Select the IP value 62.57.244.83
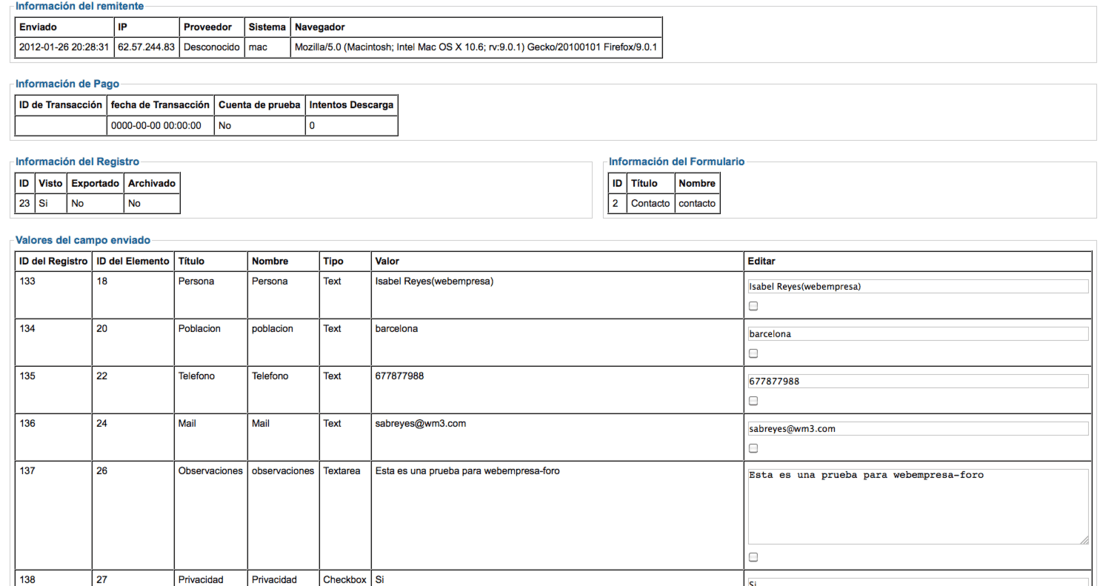 coord(146,48)
